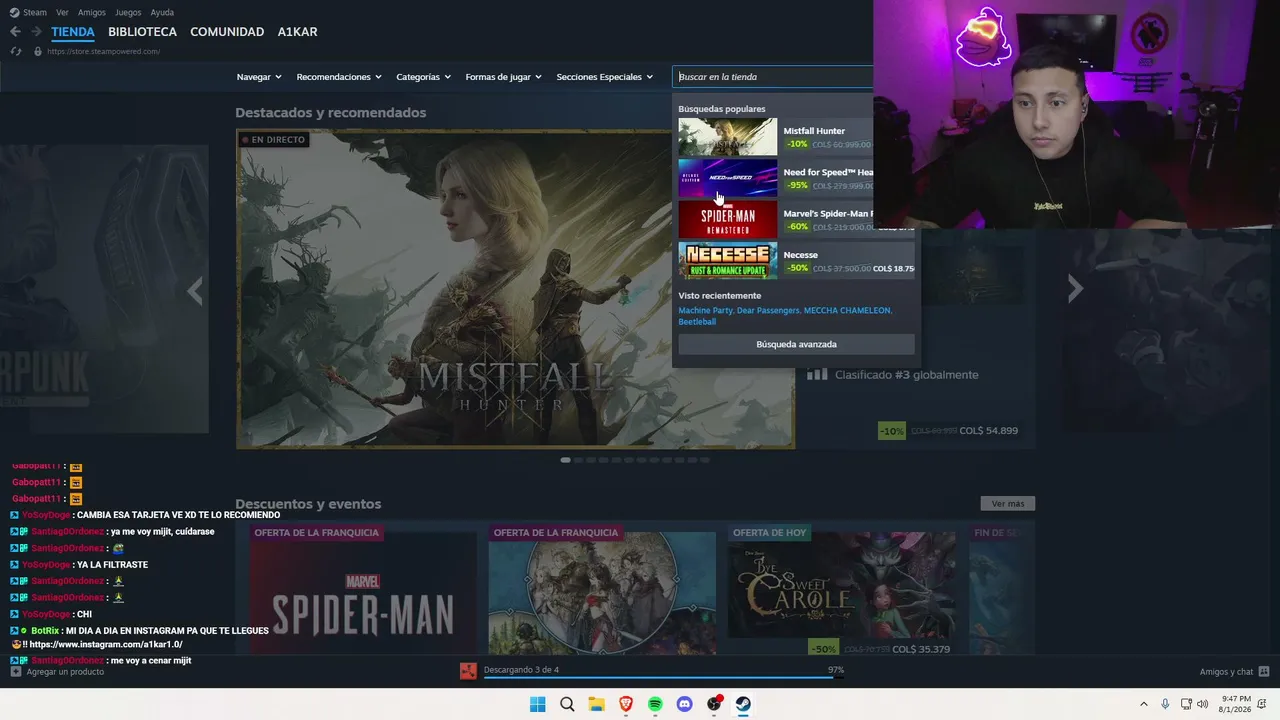The image size is (1280, 720).
Task: Click the plus icon for Agregar un producto
Action: pyautogui.click(x=15, y=672)
